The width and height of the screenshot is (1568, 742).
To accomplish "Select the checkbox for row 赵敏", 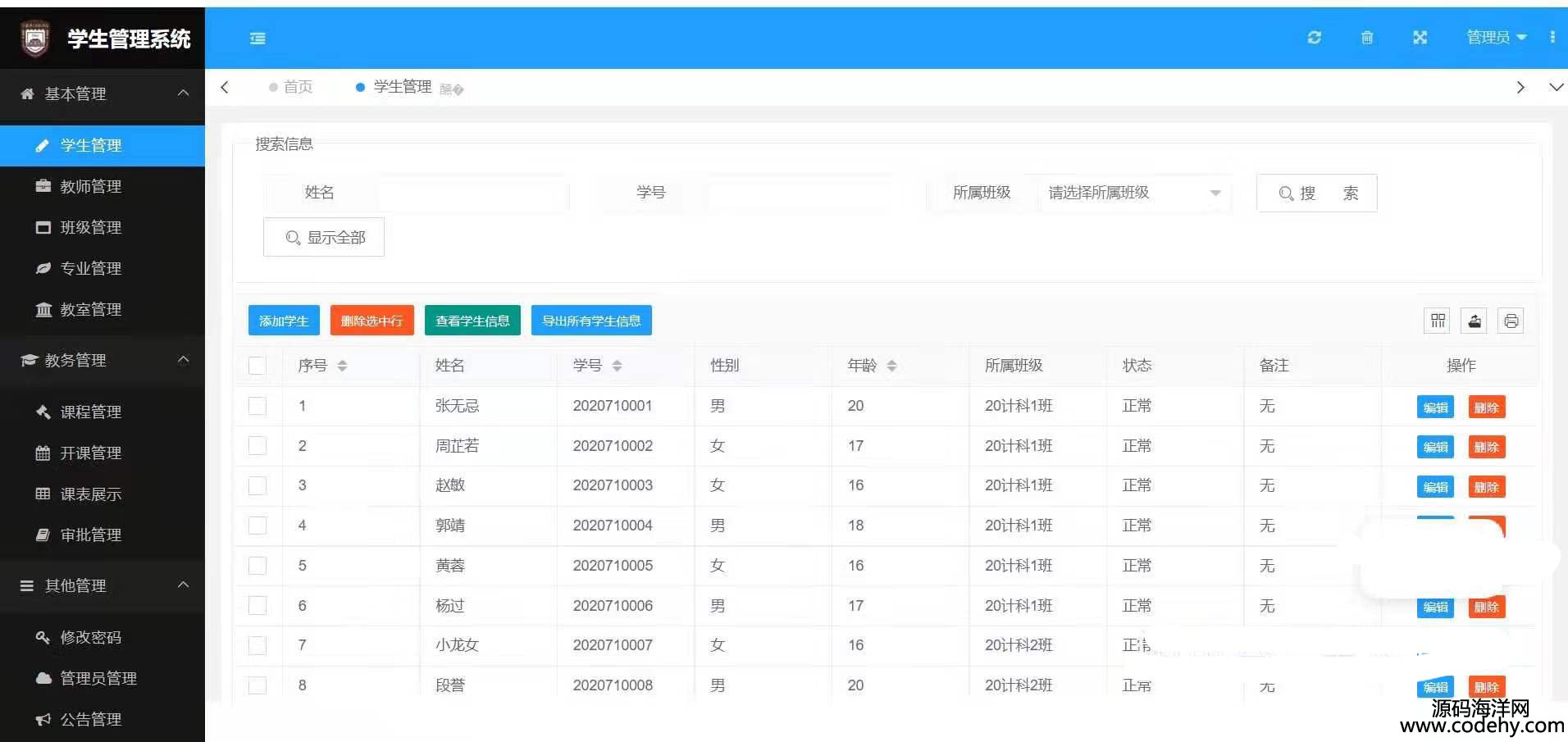I will [258, 485].
